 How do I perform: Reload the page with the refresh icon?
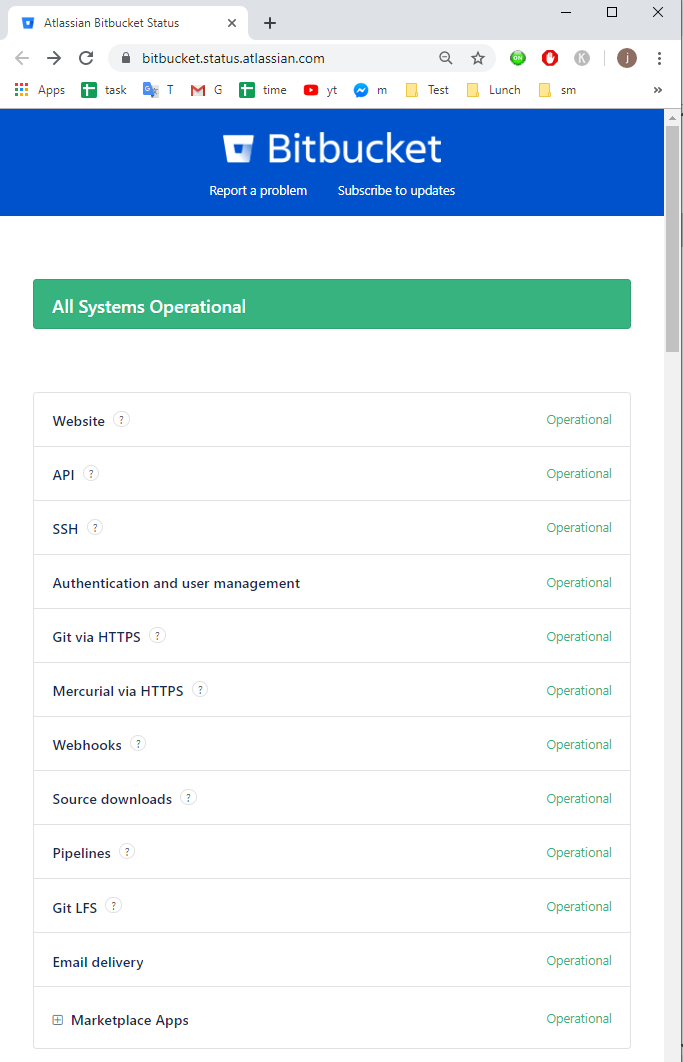click(x=86, y=58)
